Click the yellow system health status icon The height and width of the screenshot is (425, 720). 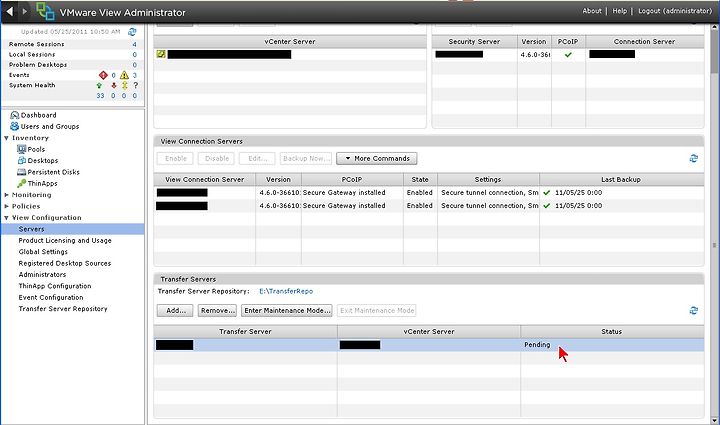click(124, 85)
